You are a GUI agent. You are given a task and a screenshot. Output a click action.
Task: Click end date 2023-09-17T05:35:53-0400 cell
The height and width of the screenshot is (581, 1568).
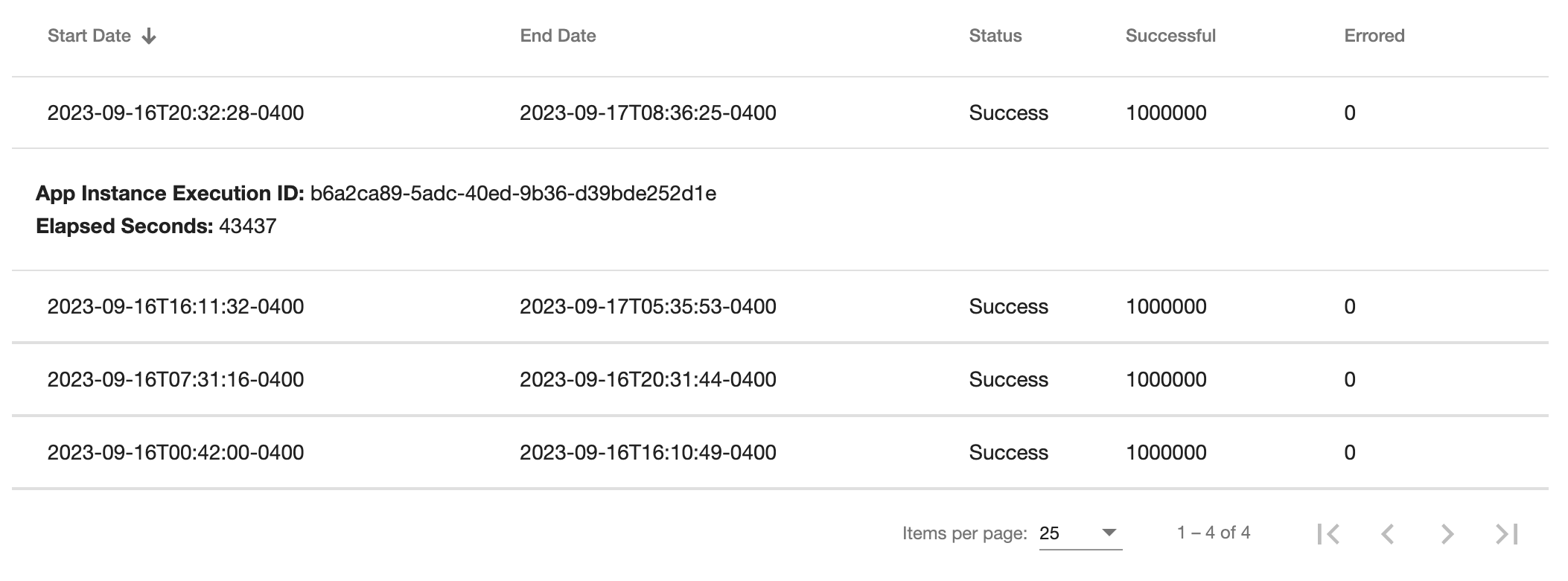coord(648,307)
